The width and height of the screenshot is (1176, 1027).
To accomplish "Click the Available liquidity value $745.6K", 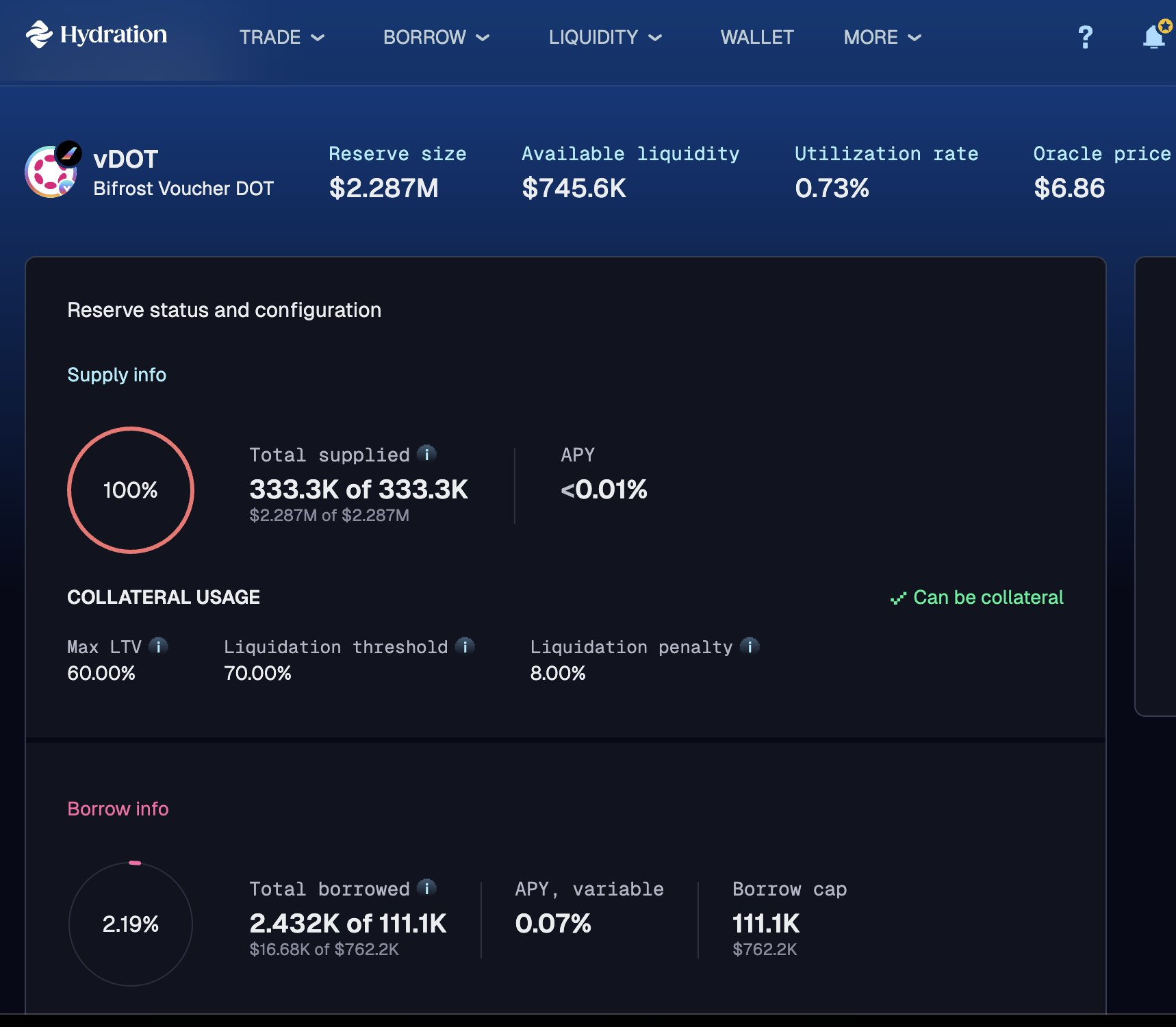I will coord(574,188).
